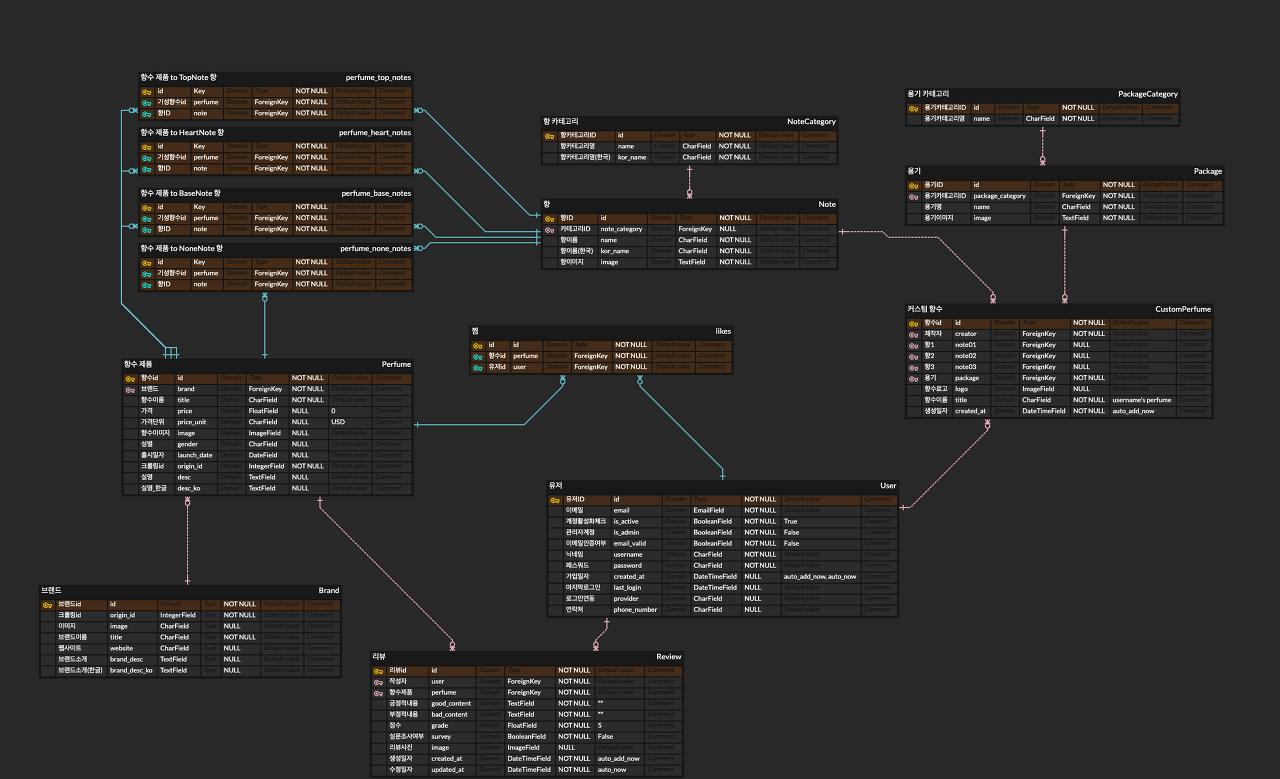Select the perfume_top_notes table title
The width and height of the screenshot is (1280, 779).
pyautogui.click(x=378, y=77)
